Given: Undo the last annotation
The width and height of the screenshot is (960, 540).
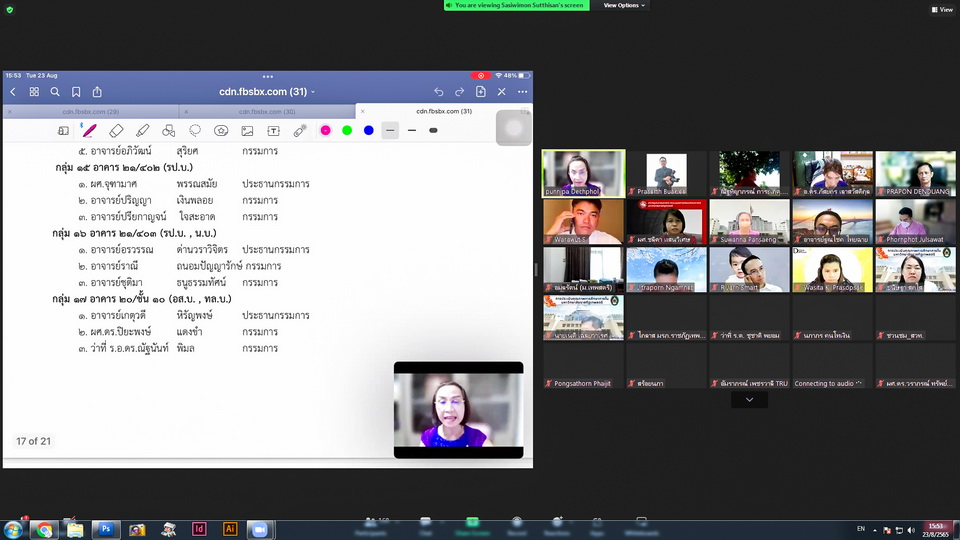Looking at the screenshot, I should [x=438, y=92].
